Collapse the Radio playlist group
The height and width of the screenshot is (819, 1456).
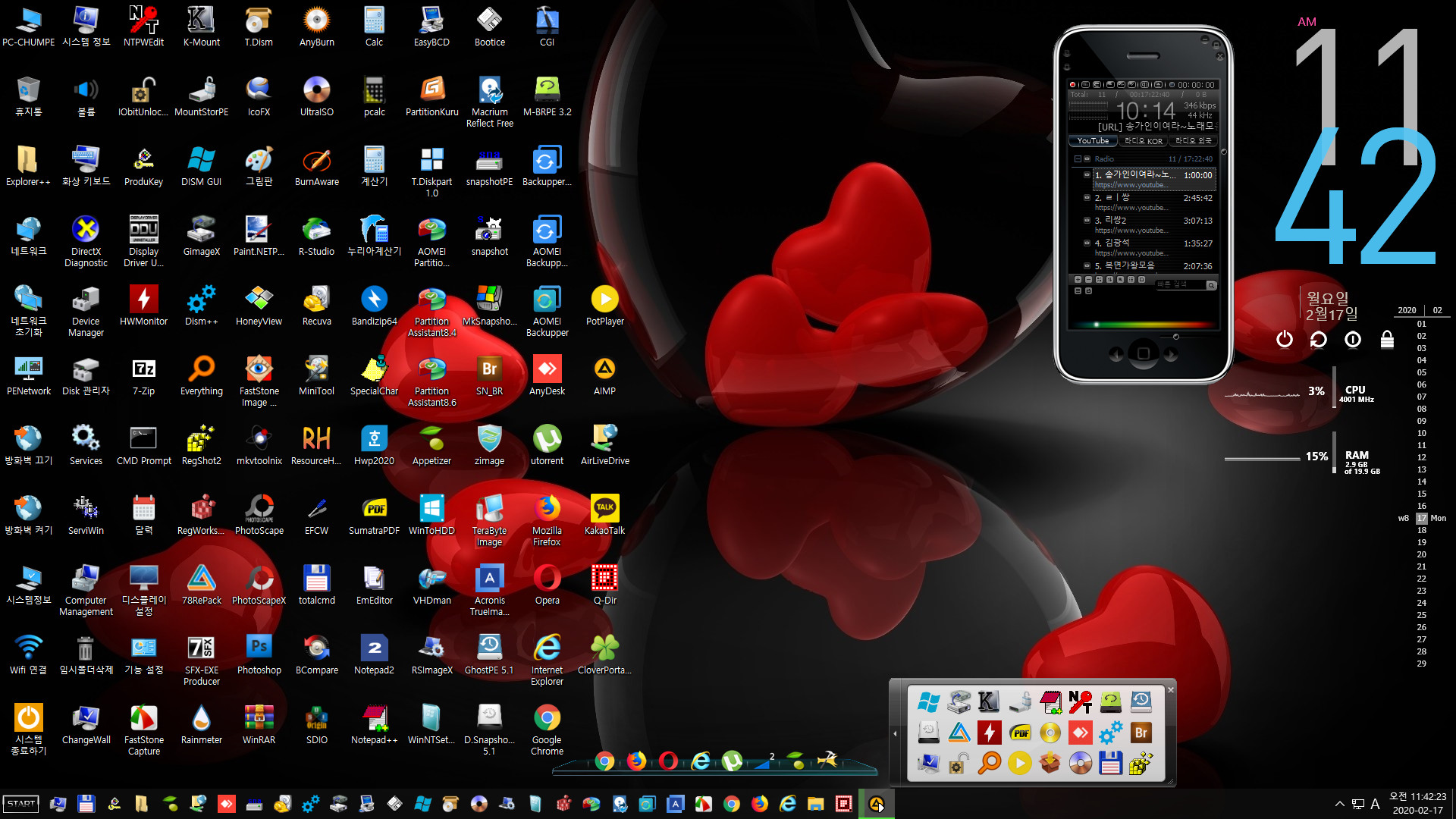pyautogui.click(x=1077, y=159)
